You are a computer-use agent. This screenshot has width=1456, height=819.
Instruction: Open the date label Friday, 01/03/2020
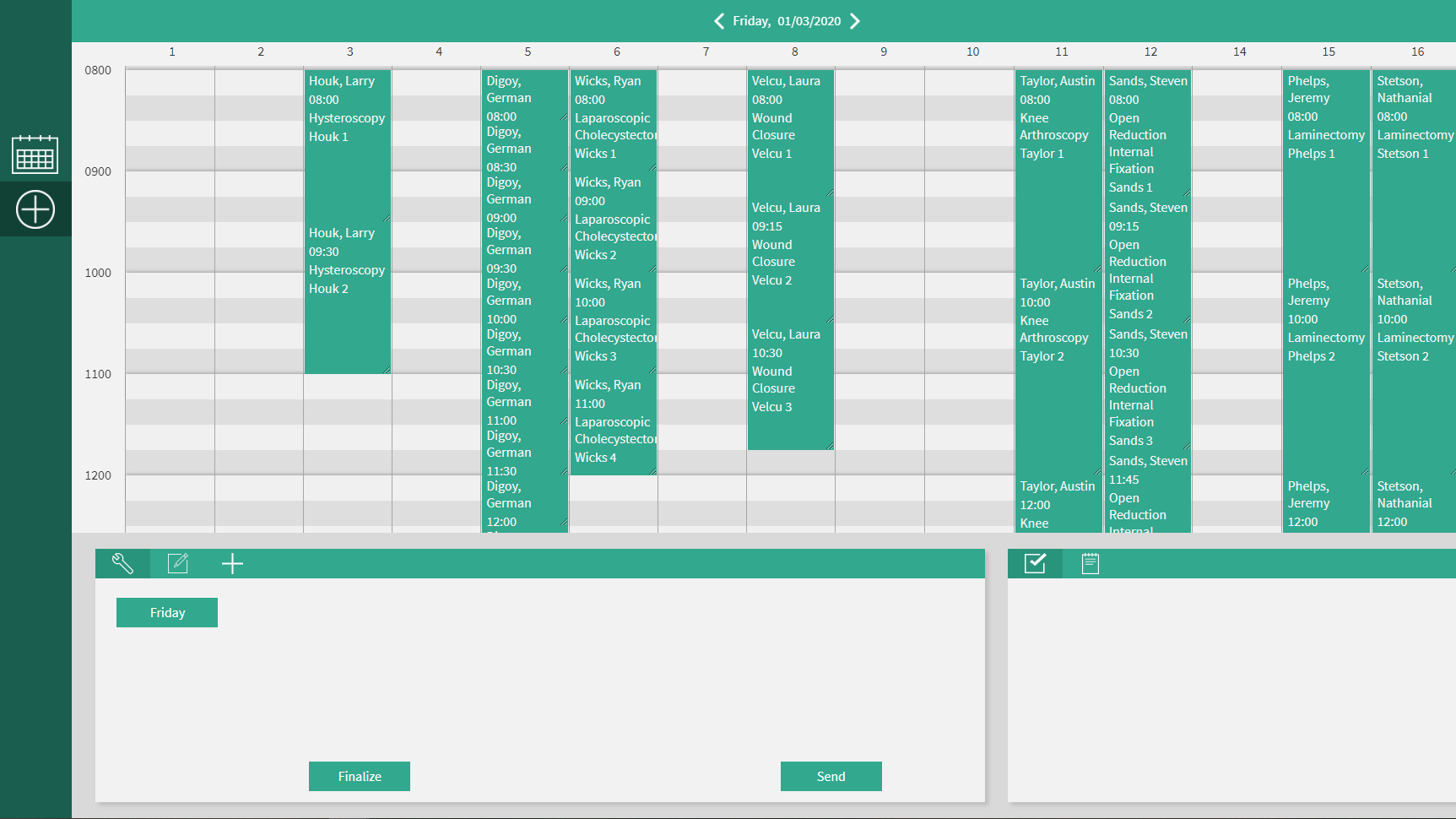787,20
